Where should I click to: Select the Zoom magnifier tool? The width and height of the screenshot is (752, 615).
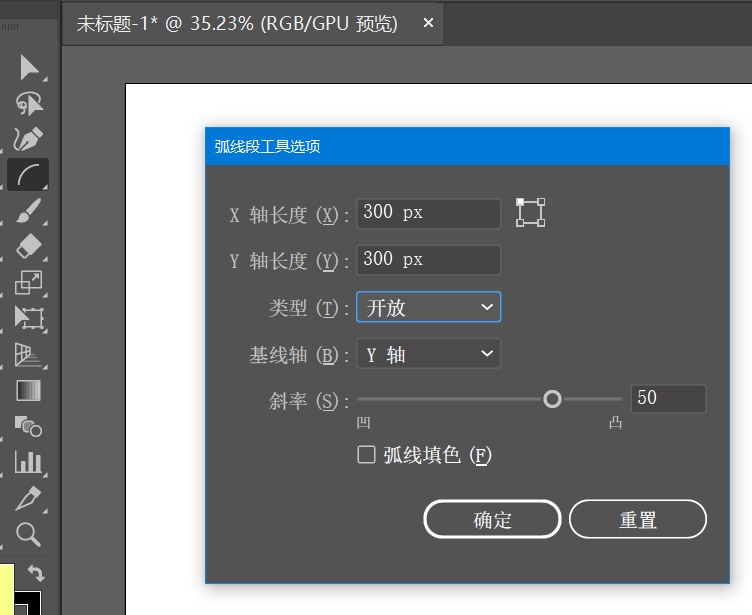pyautogui.click(x=29, y=534)
